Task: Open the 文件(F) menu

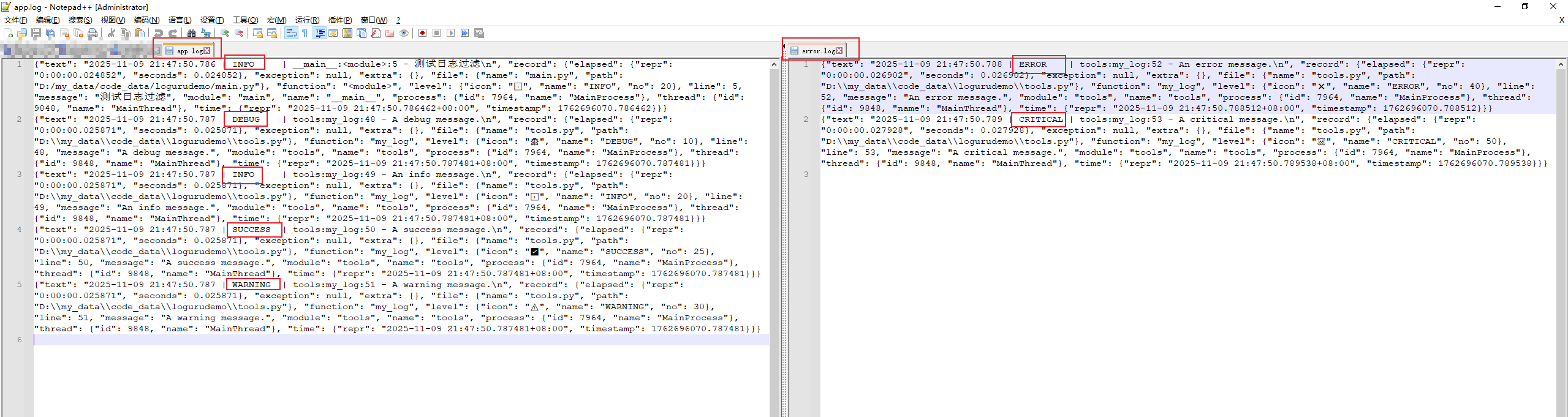Action: (x=15, y=20)
